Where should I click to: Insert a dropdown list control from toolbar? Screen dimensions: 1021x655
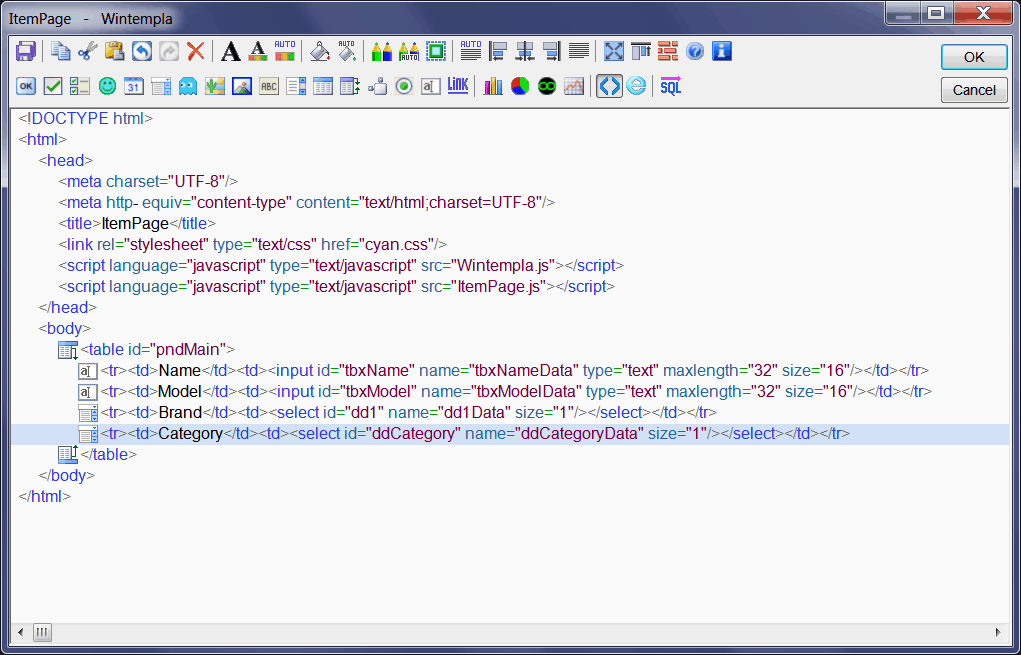[x=161, y=86]
